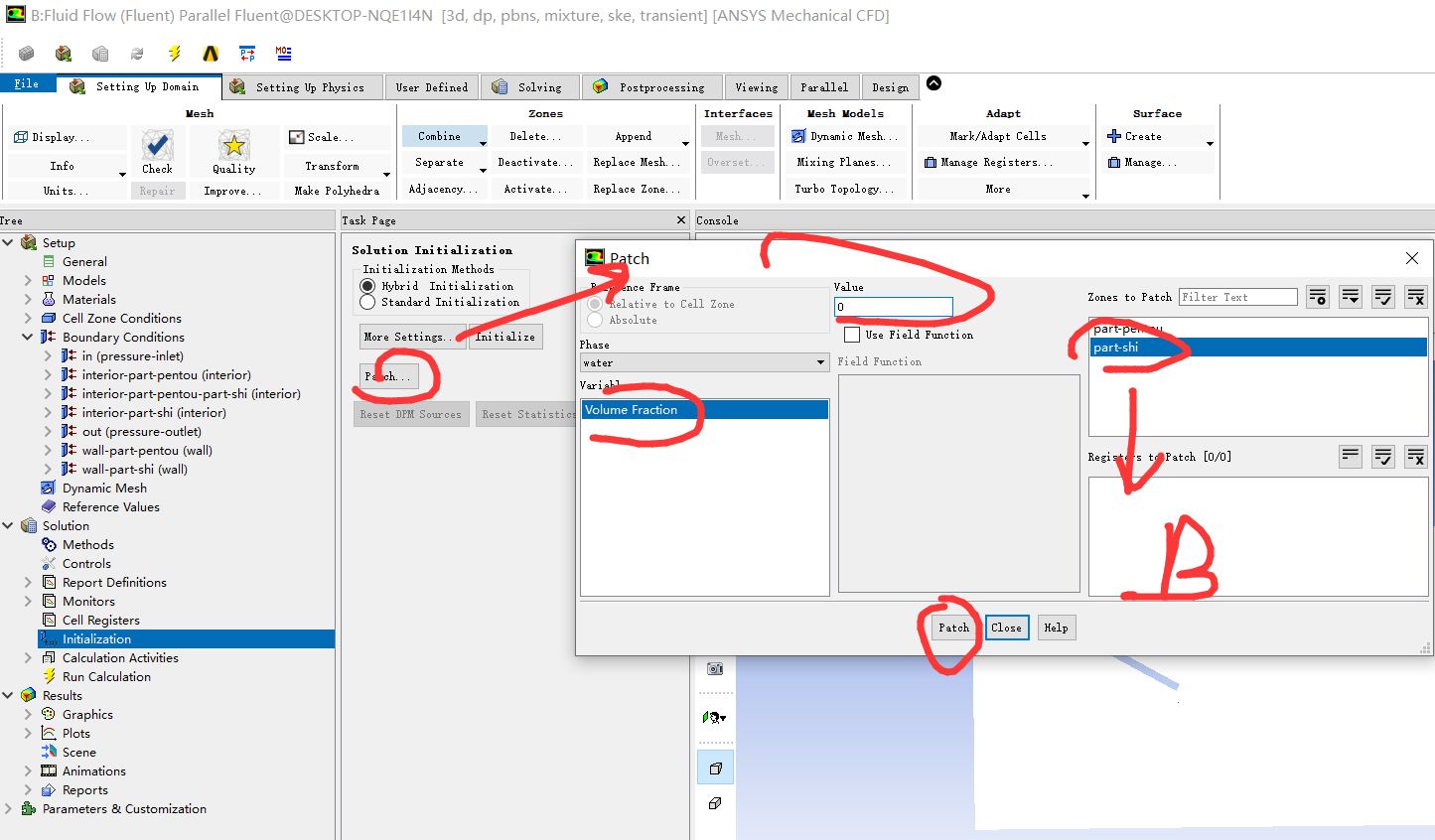
Task: Open the Transform dropdown in Mesh group
Action: (386, 174)
